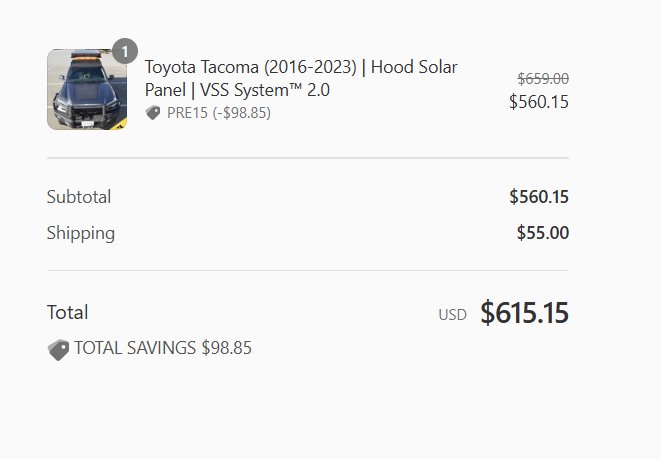This screenshot has width=661, height=459.
Task: Click the USD currency indicator
Action: [x=452, y=315]
